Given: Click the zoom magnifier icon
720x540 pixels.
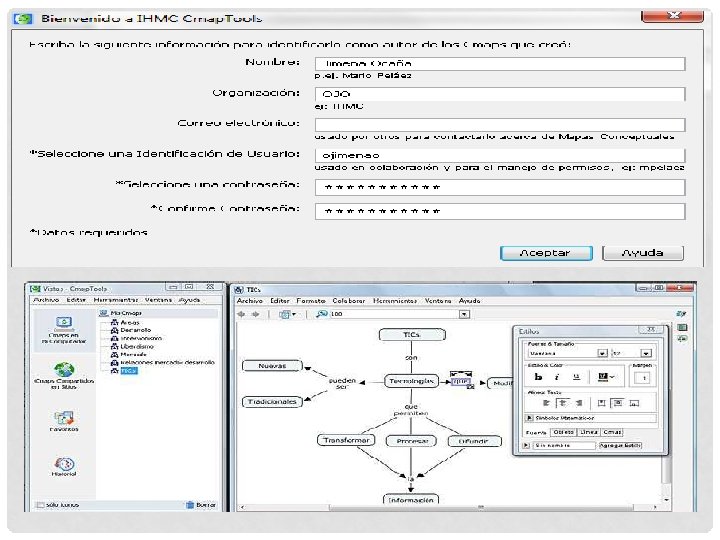Looking at the screenshot, I should pyautogui.click(x=322, y=314).
